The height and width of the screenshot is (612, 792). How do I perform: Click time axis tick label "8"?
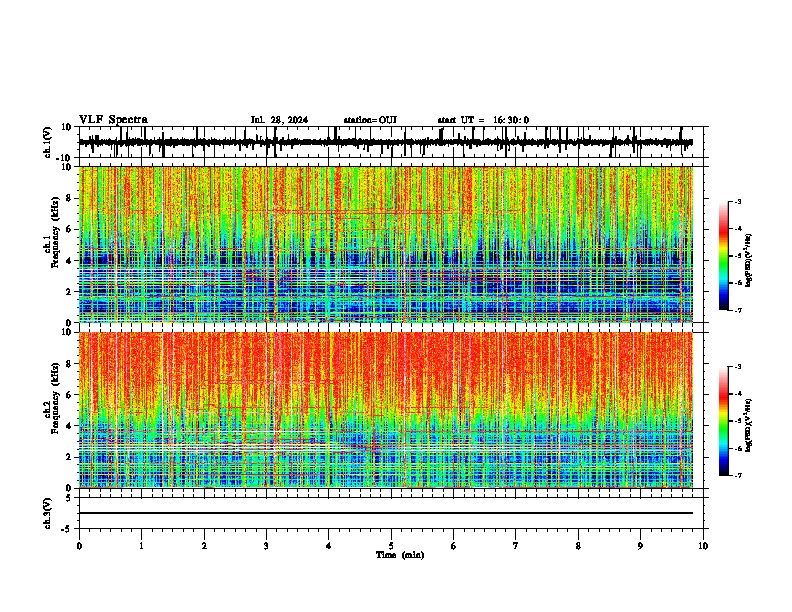pyautogui.click(x=578, y=546)
